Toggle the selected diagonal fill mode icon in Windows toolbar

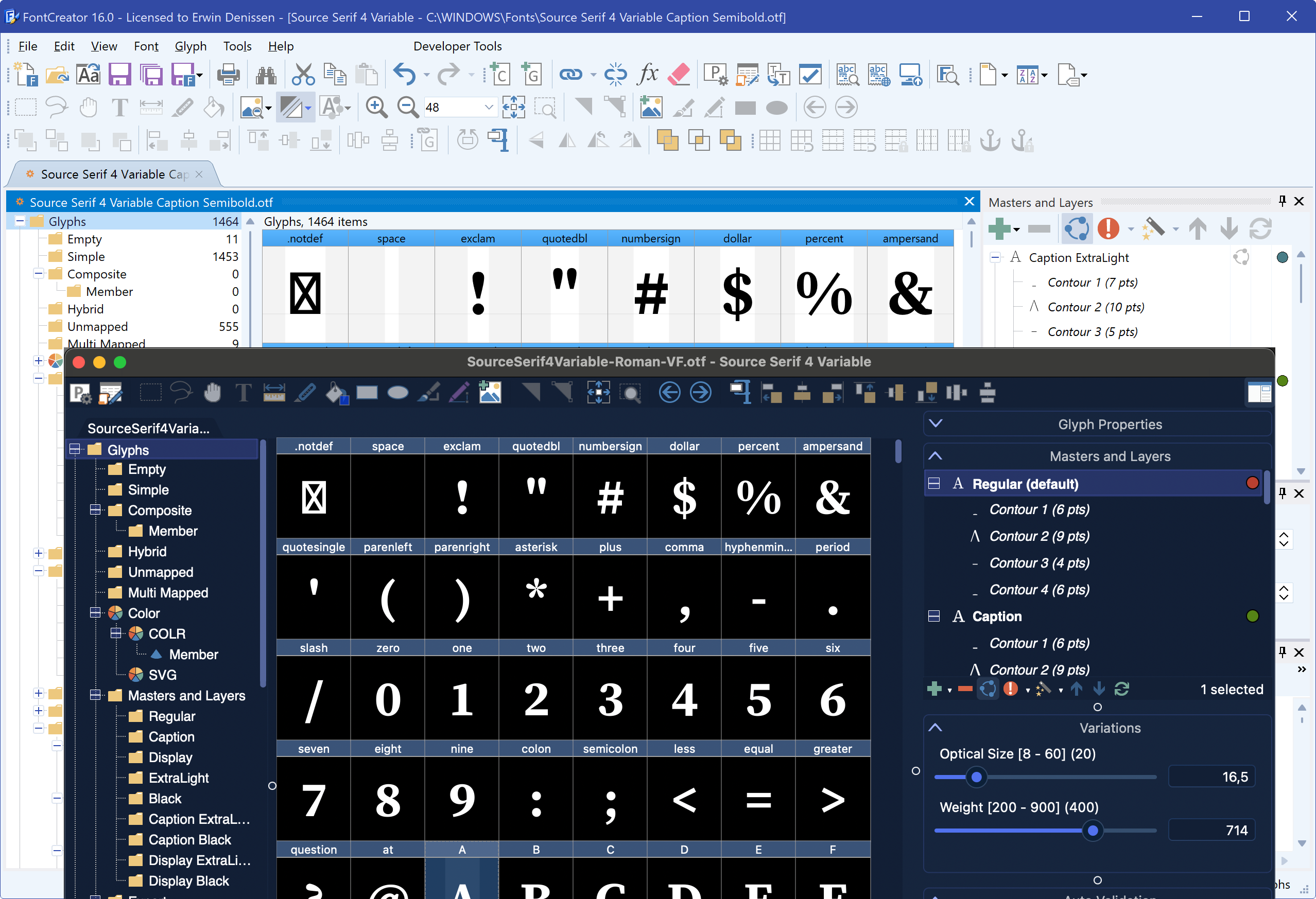(291, 107)
